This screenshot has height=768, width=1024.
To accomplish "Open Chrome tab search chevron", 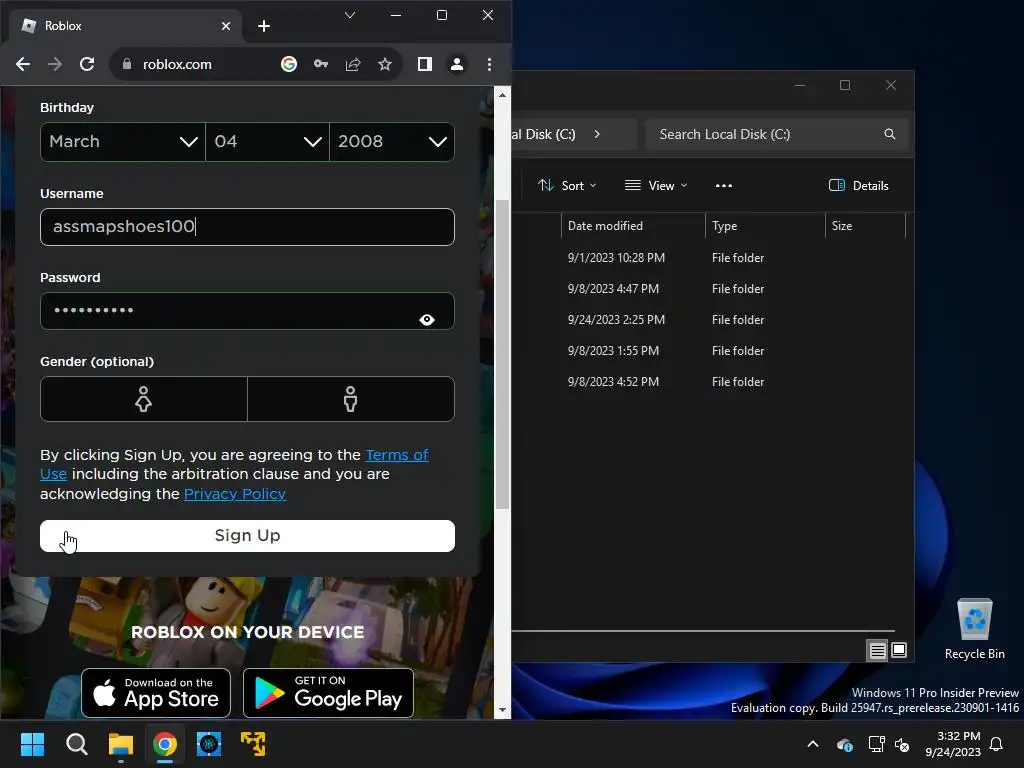I will point(350,15).
